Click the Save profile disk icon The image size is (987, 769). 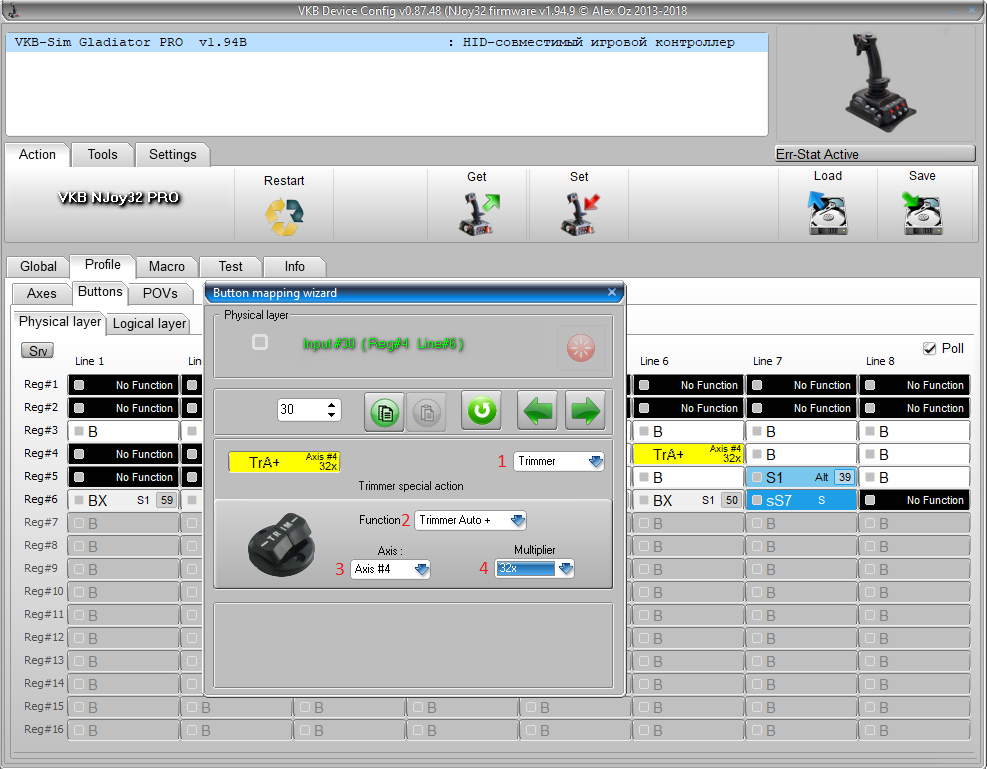coord(922,213)
